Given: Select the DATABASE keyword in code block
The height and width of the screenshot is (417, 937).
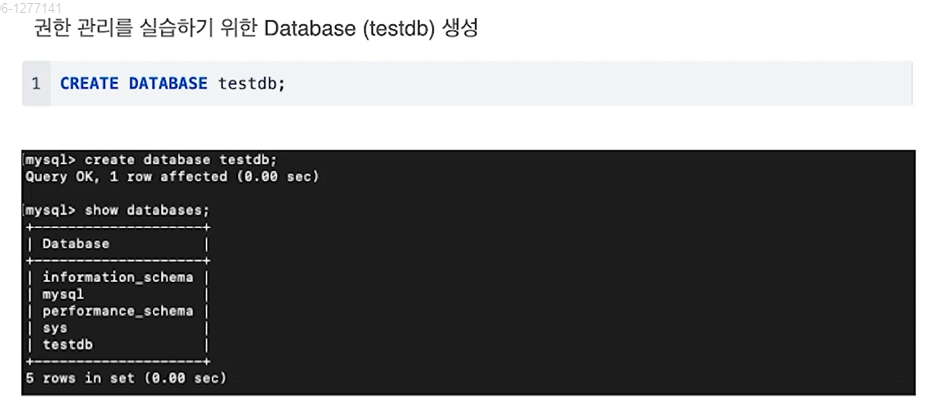Looking at the screenshot, I should tap(169, 83).
